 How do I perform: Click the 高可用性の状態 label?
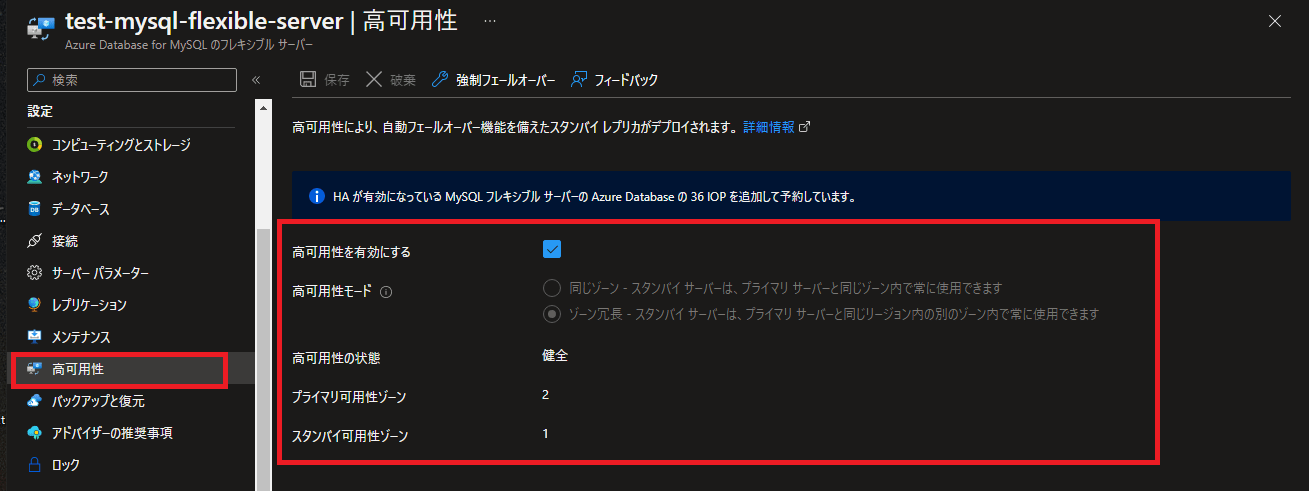click(x=338, y=357)
